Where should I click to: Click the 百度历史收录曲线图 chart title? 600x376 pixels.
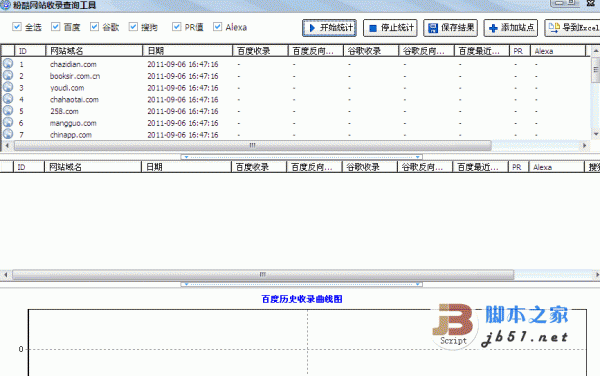click(302, 299)
